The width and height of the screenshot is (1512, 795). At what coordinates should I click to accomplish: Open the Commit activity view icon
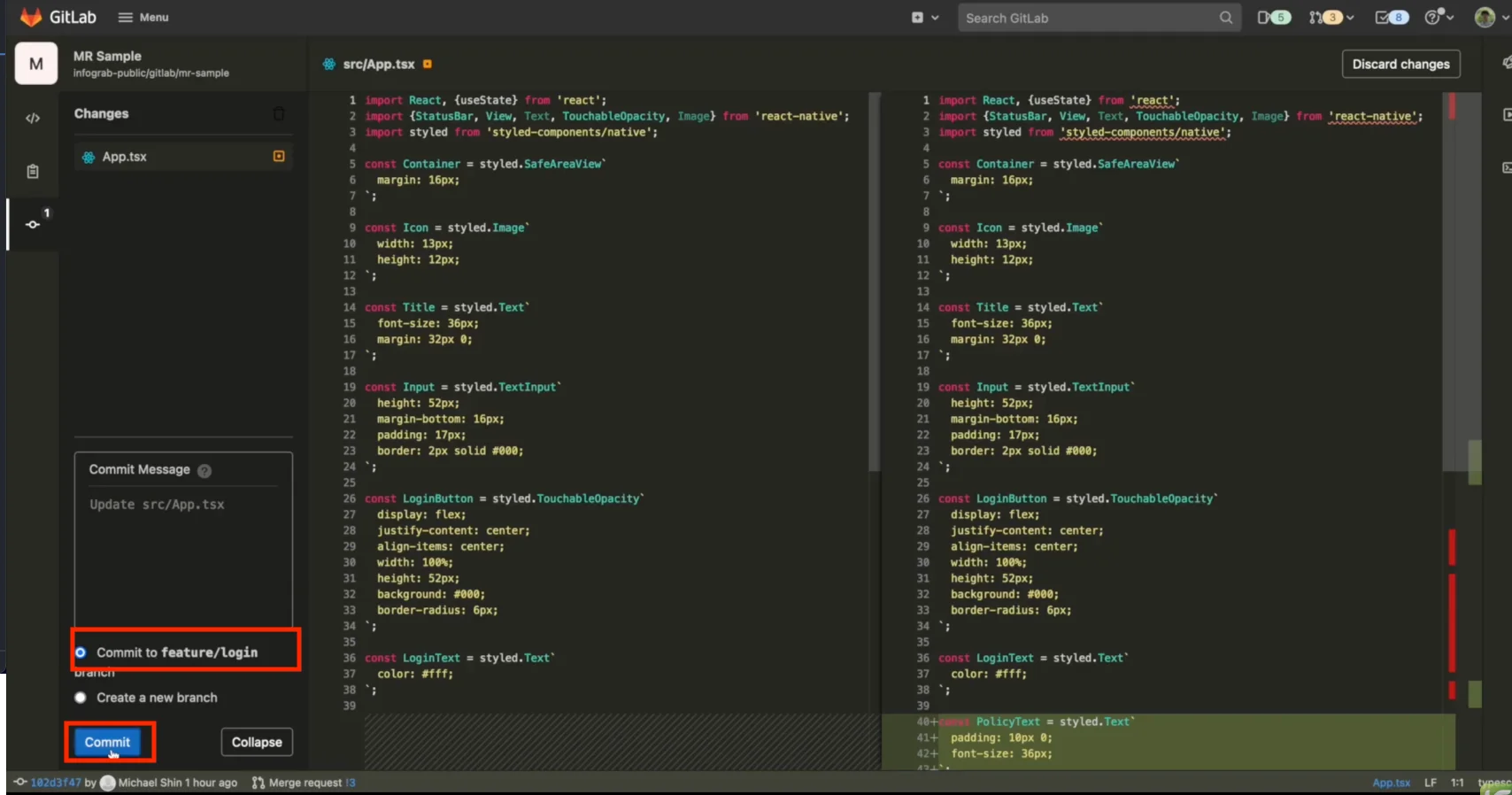coord(33,224)
